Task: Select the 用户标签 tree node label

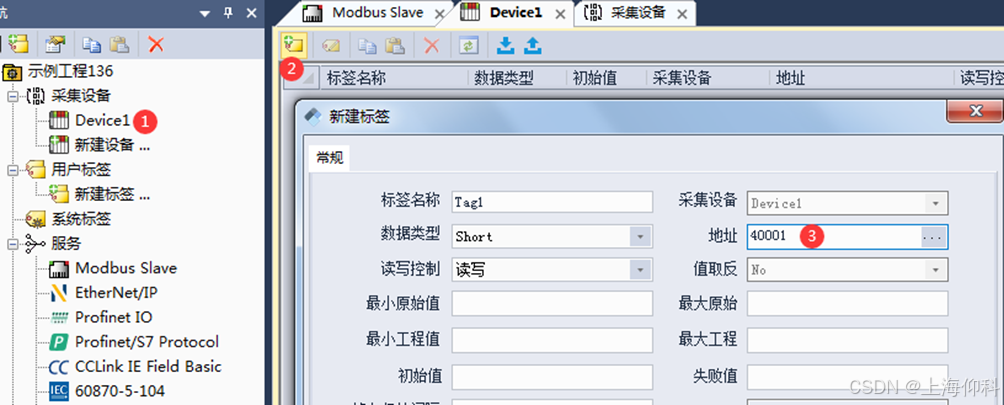Action: pos(81,170)
